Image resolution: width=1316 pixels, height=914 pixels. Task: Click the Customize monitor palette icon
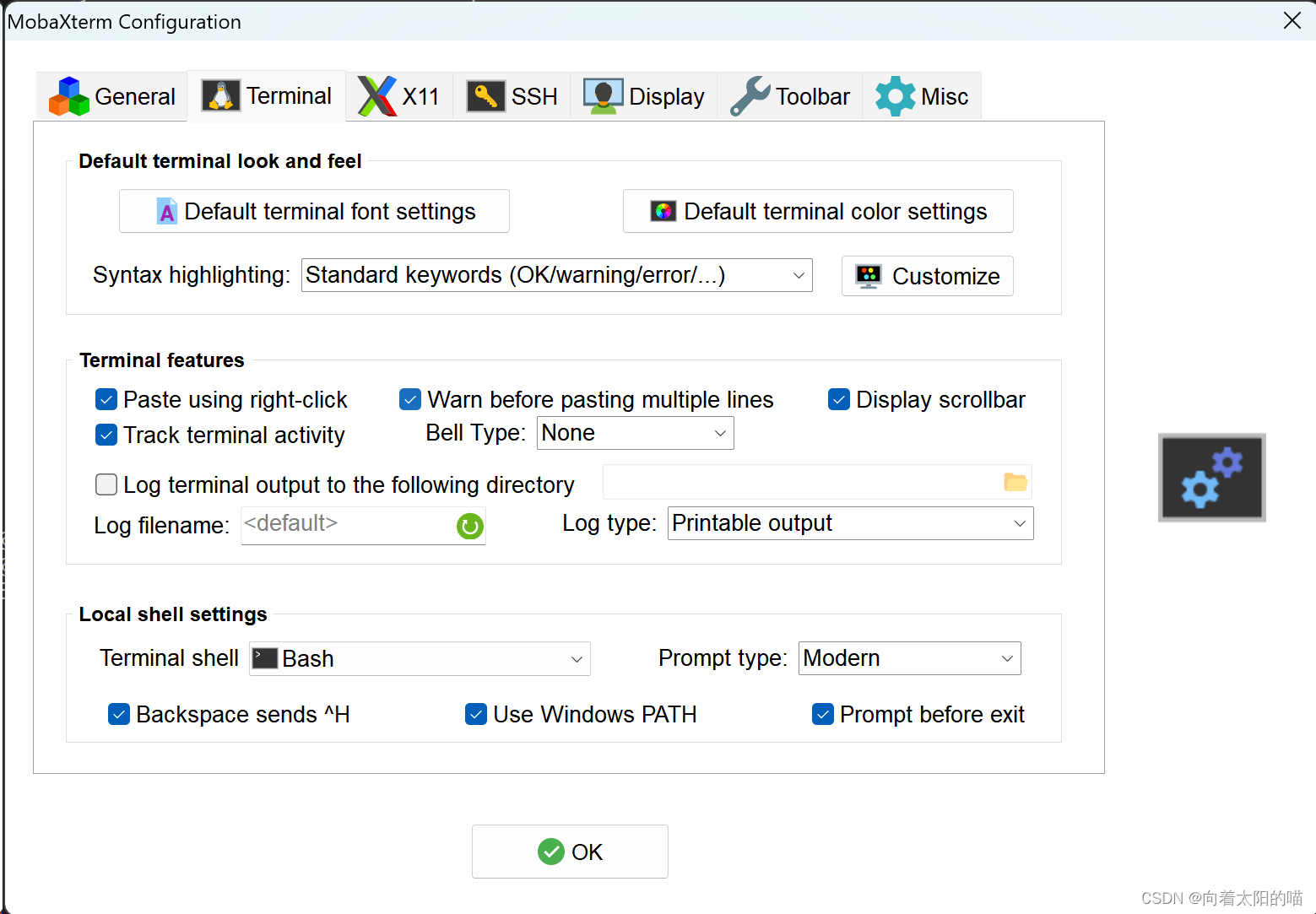[869, 276]
